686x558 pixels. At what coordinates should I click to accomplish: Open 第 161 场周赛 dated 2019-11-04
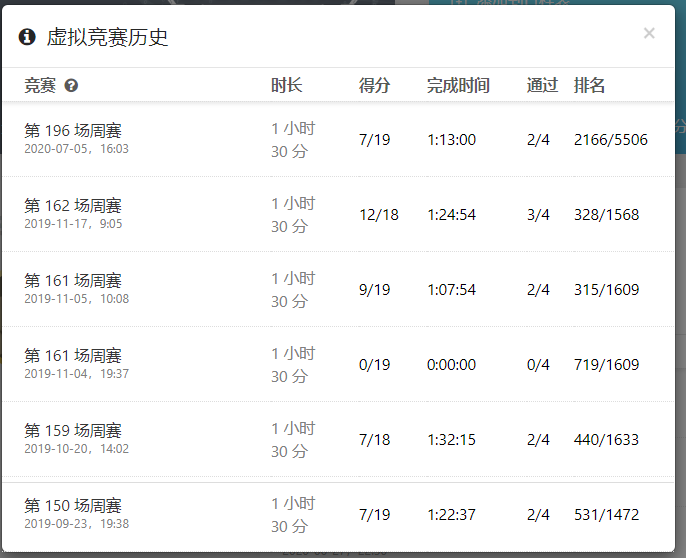tap(73, 356)
